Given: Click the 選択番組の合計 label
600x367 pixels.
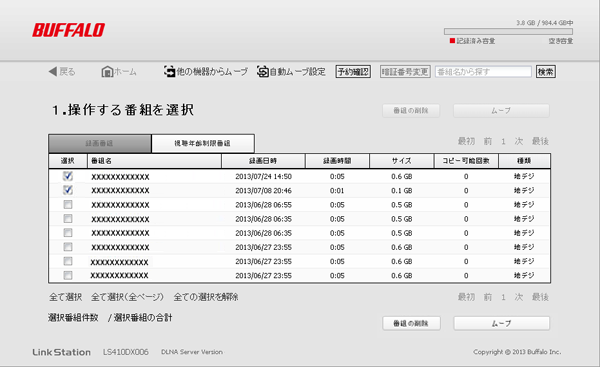Looking at the screenshot, I should pyautogui.click(x=143, y=318).
